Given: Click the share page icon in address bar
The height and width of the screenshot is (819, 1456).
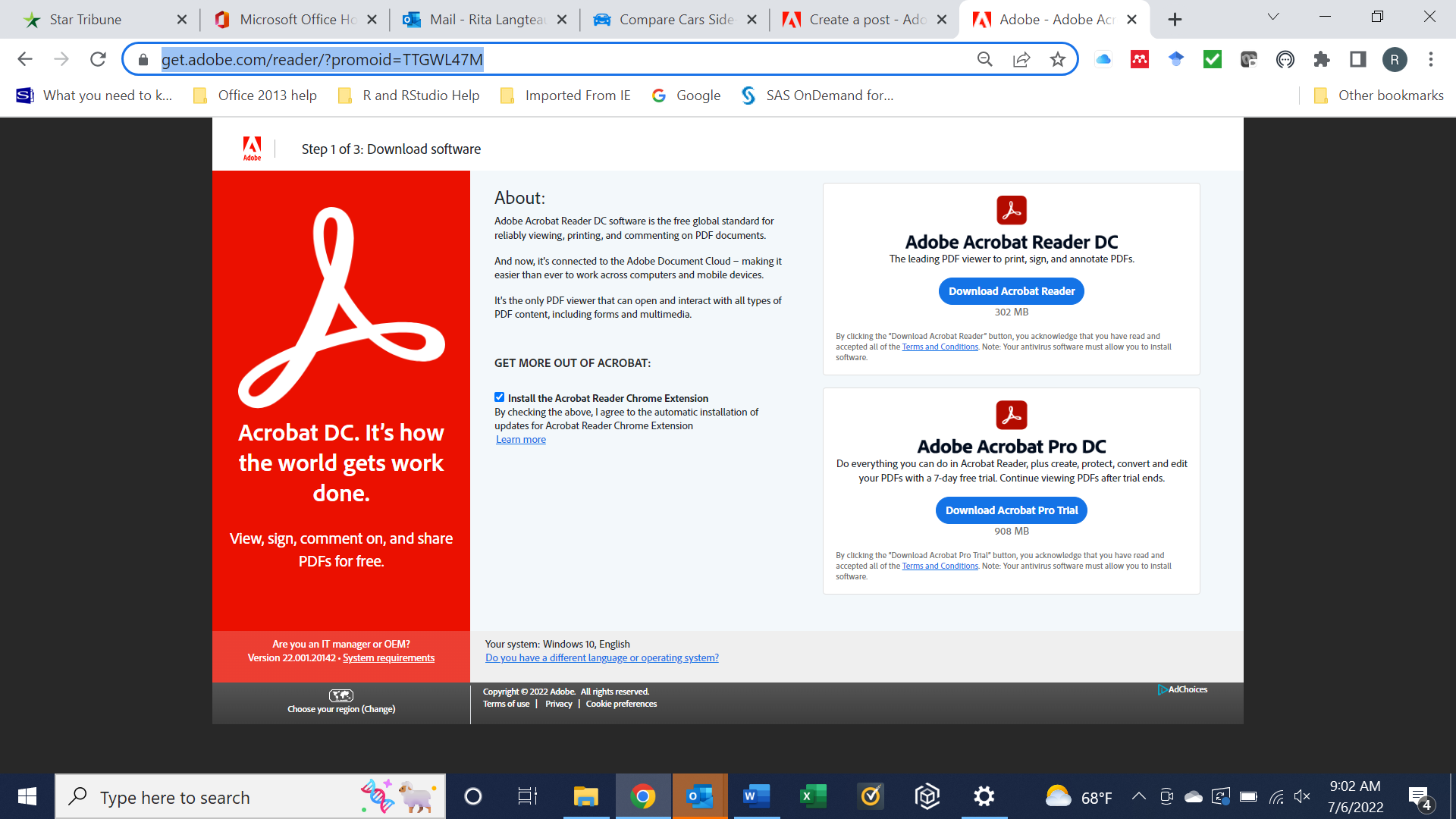Looking at the screenshot, I should (x=1021, y=59).
